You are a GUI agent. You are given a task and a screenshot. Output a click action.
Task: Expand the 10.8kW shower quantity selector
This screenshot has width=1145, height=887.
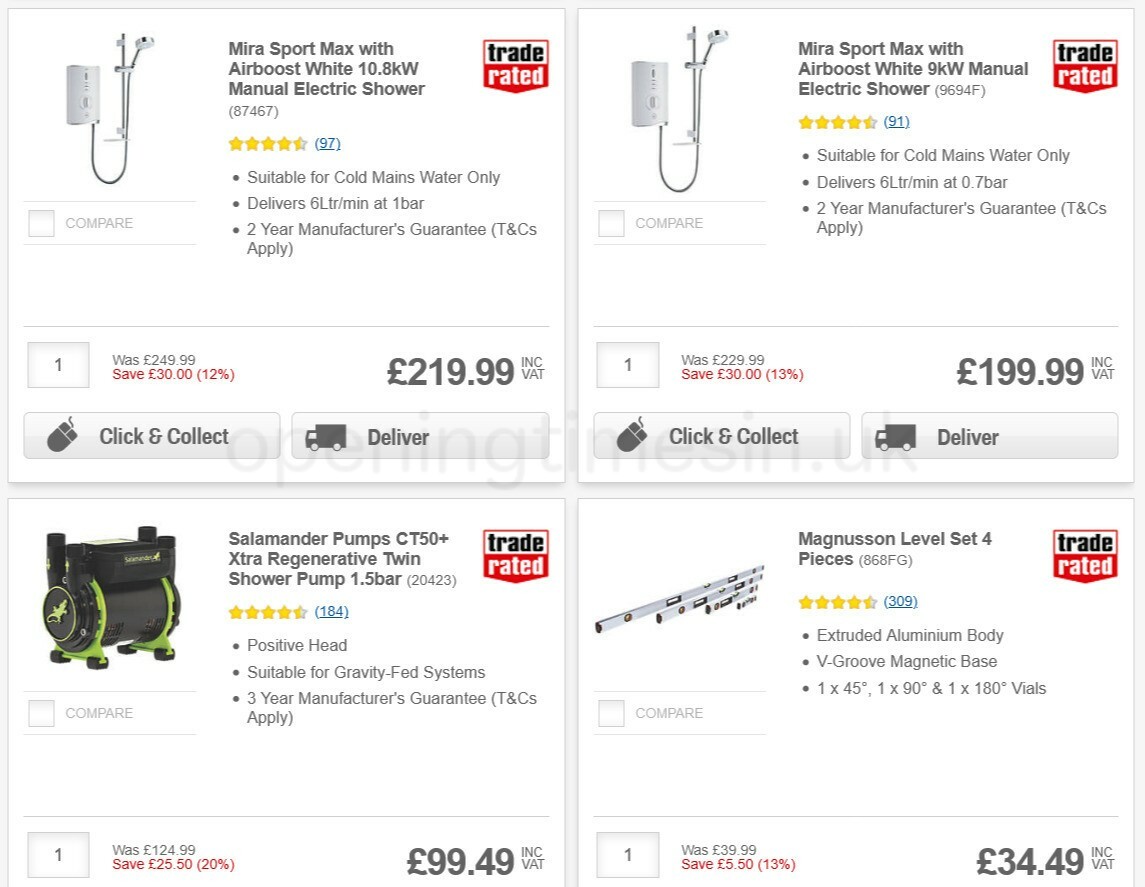(x=57, y=364)
